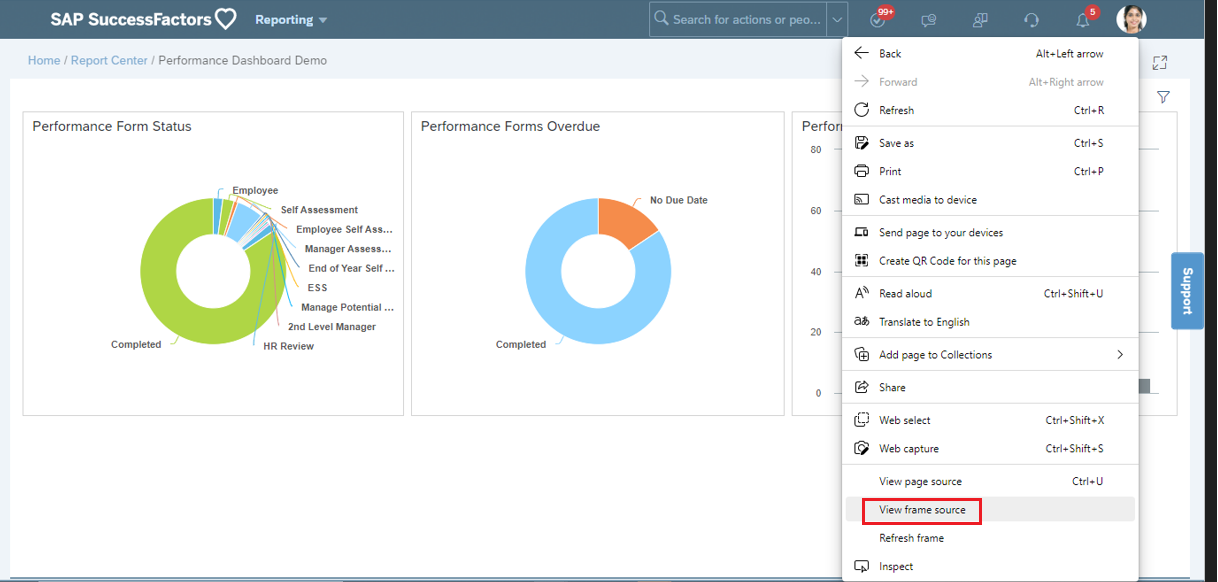This screenshot has height=582, width=1218.
Task: Click the Performance Form Status chart title
Action: click(x=112, y=126)
